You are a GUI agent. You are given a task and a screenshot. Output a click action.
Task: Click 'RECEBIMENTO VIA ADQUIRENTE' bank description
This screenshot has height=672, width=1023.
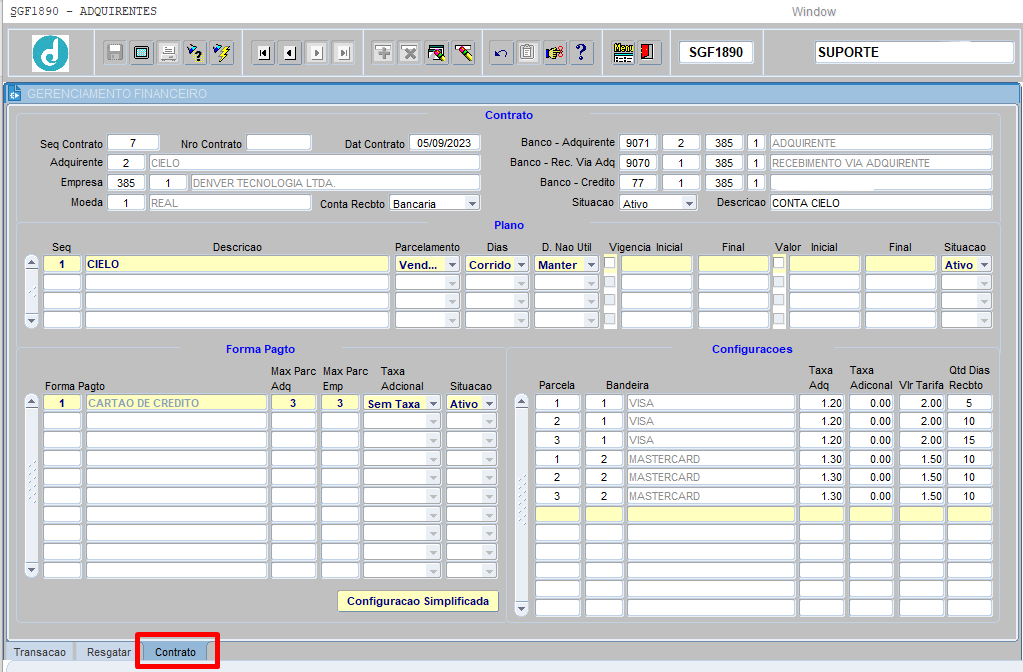881,163
